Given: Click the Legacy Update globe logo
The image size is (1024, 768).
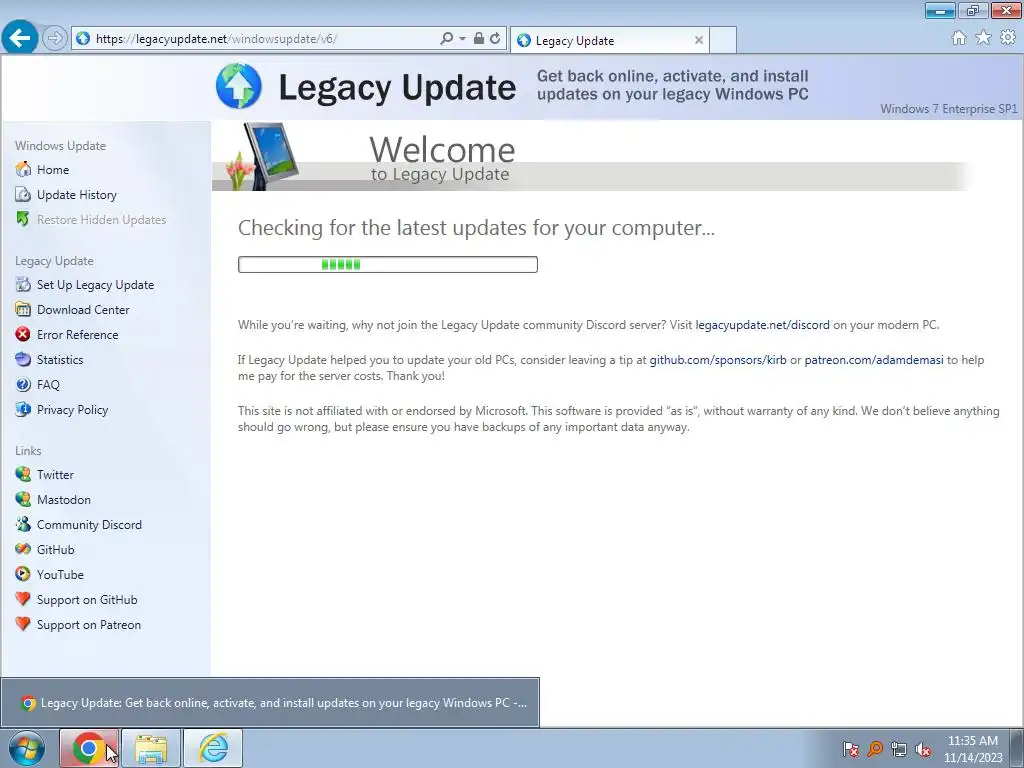Looking at the screenshot, I should (x=239, y=86).
